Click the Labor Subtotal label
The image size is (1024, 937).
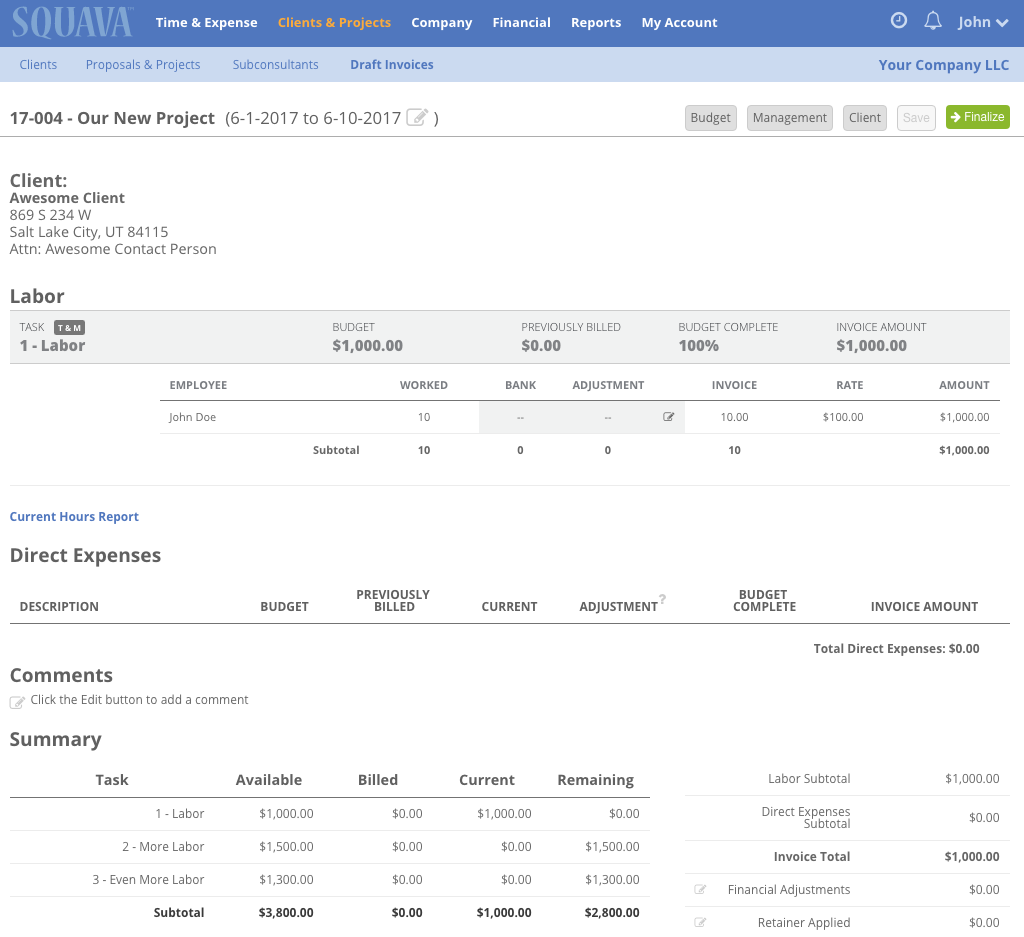click(809, 778)
